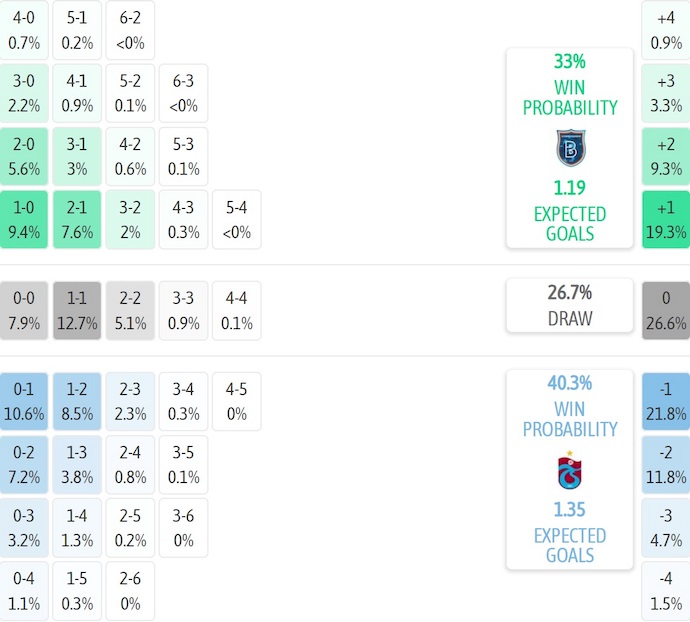Click the -2 goal margin cell at 11.8%
690x622 pixels.
[x=666, y=464]
